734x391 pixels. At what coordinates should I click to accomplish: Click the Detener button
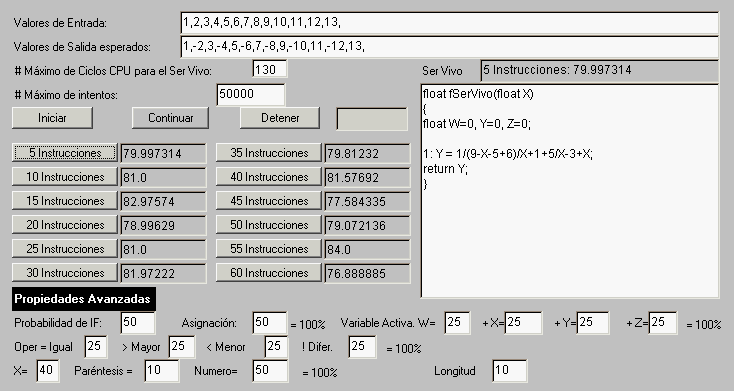[280, 118]
